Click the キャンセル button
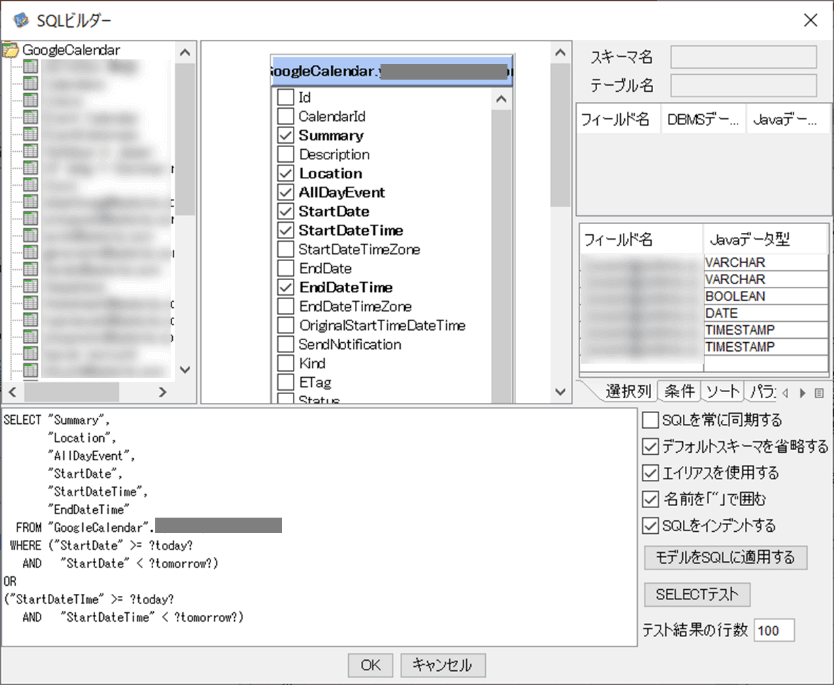Viewport: 834px width, 685px height. click(x=443, y=665)
